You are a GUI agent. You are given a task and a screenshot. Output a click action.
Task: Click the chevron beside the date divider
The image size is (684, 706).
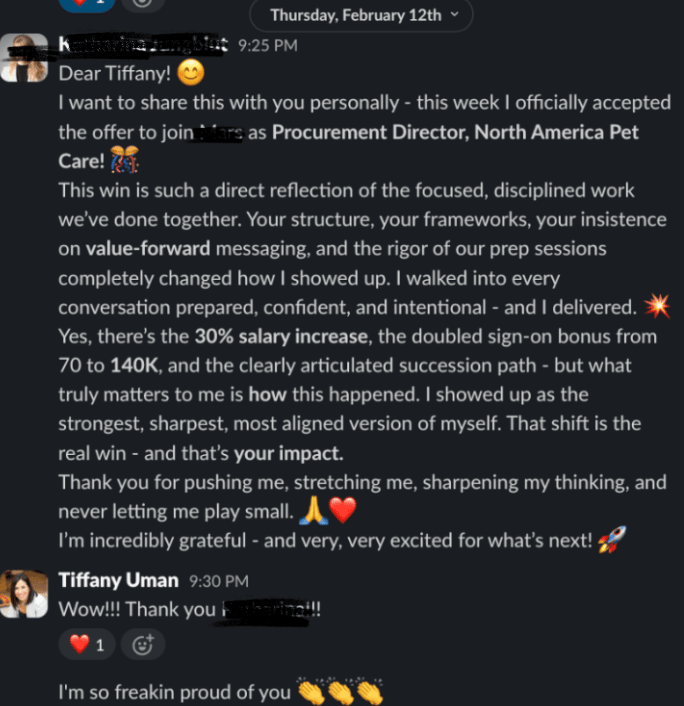(x=455, y=15)
